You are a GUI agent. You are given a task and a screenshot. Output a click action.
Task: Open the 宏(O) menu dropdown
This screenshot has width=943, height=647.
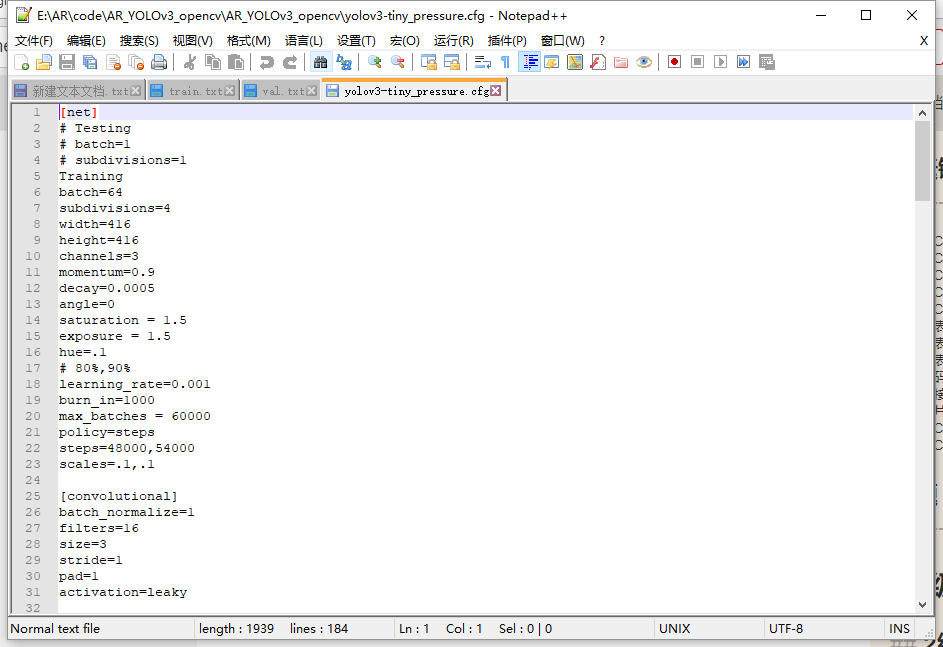[x=404, y=40]
